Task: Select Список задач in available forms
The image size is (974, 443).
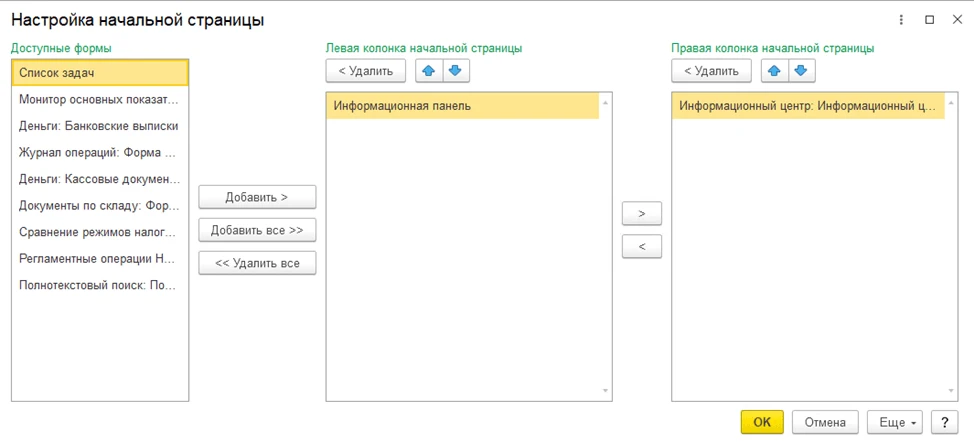Action: tap(100, 73)
